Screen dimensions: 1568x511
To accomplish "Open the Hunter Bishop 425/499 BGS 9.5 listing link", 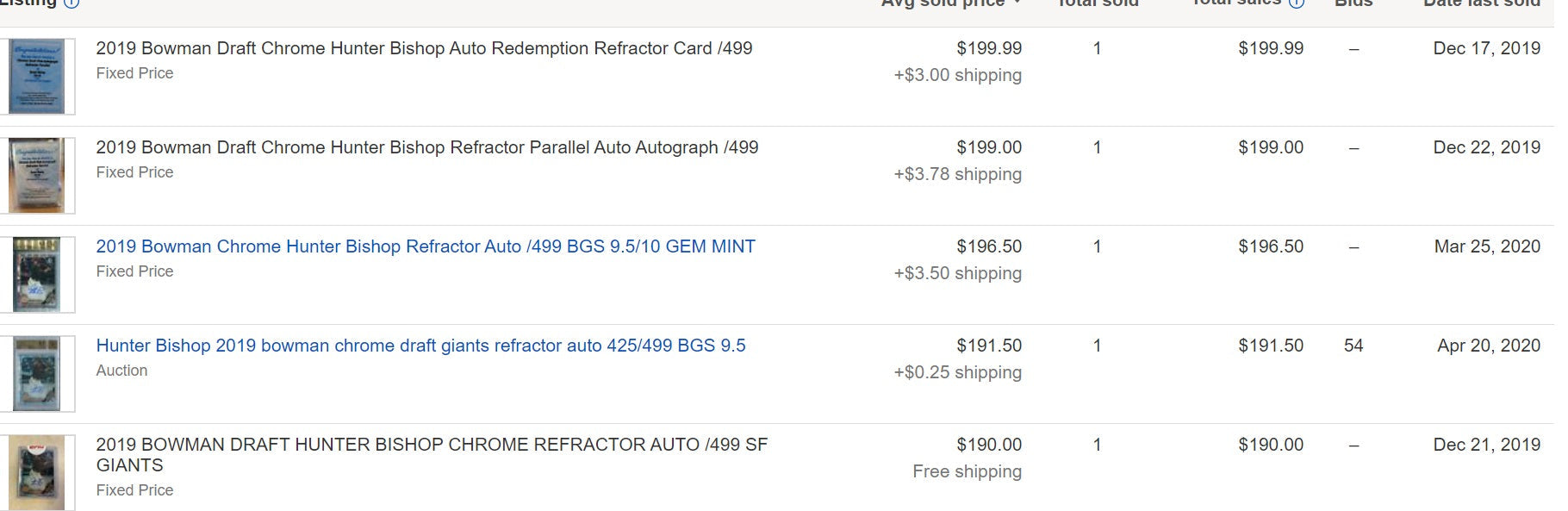I will pyautogui.click(x=420, y=346).
